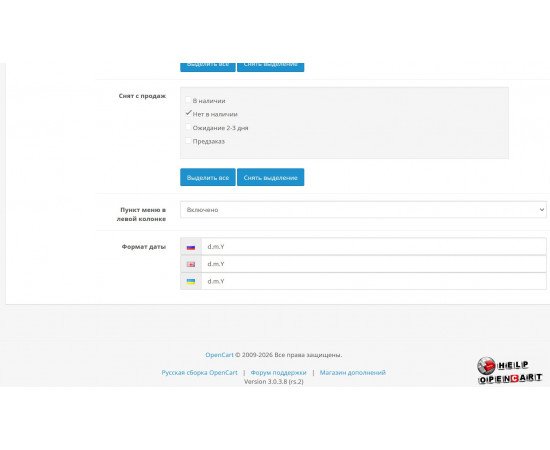The height and width of the screenshot is (450, 550).
Task: Click the Russian flag icon in date format
Action: [191, 247]
